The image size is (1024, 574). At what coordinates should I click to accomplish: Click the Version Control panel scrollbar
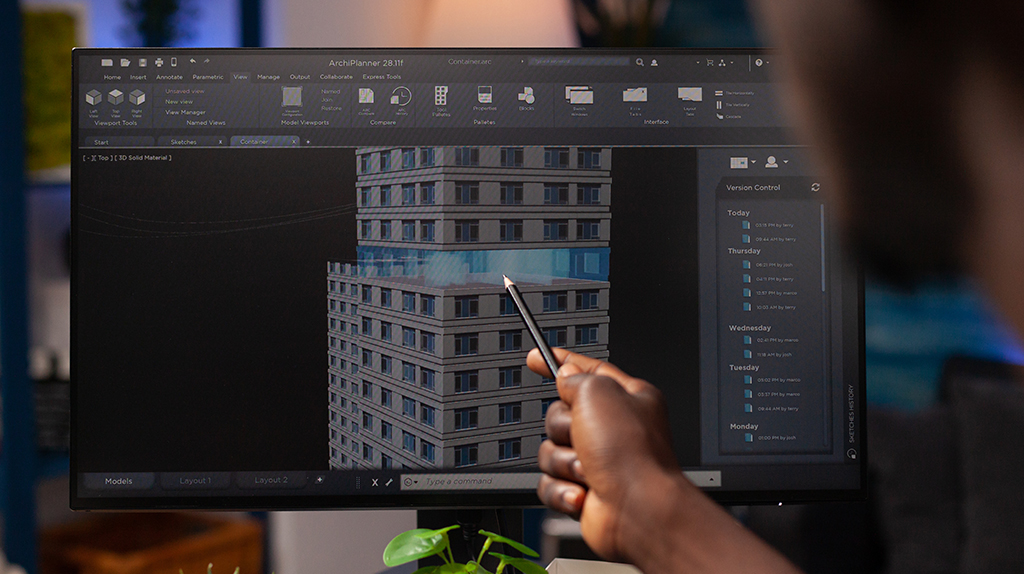pos(822,248)
